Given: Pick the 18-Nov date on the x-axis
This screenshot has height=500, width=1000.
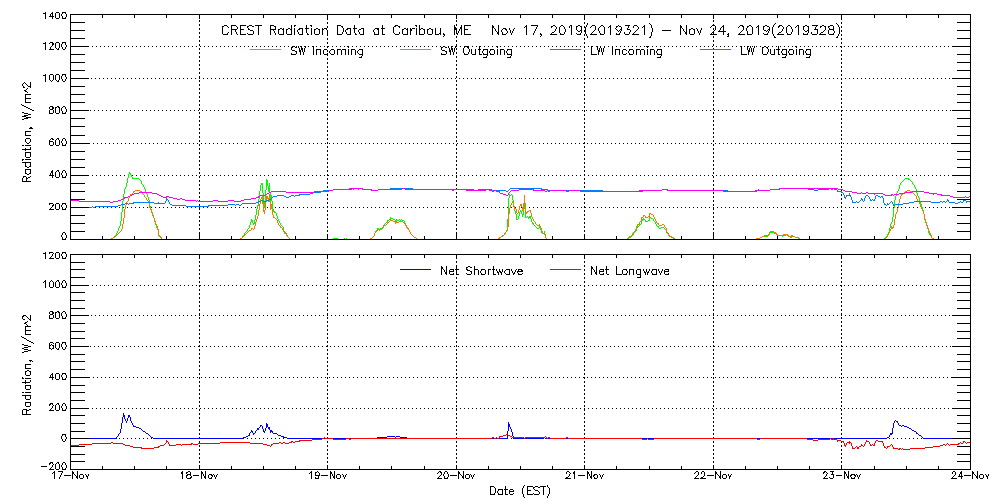Looking at the screenshot, I should (x=199, y=476).
